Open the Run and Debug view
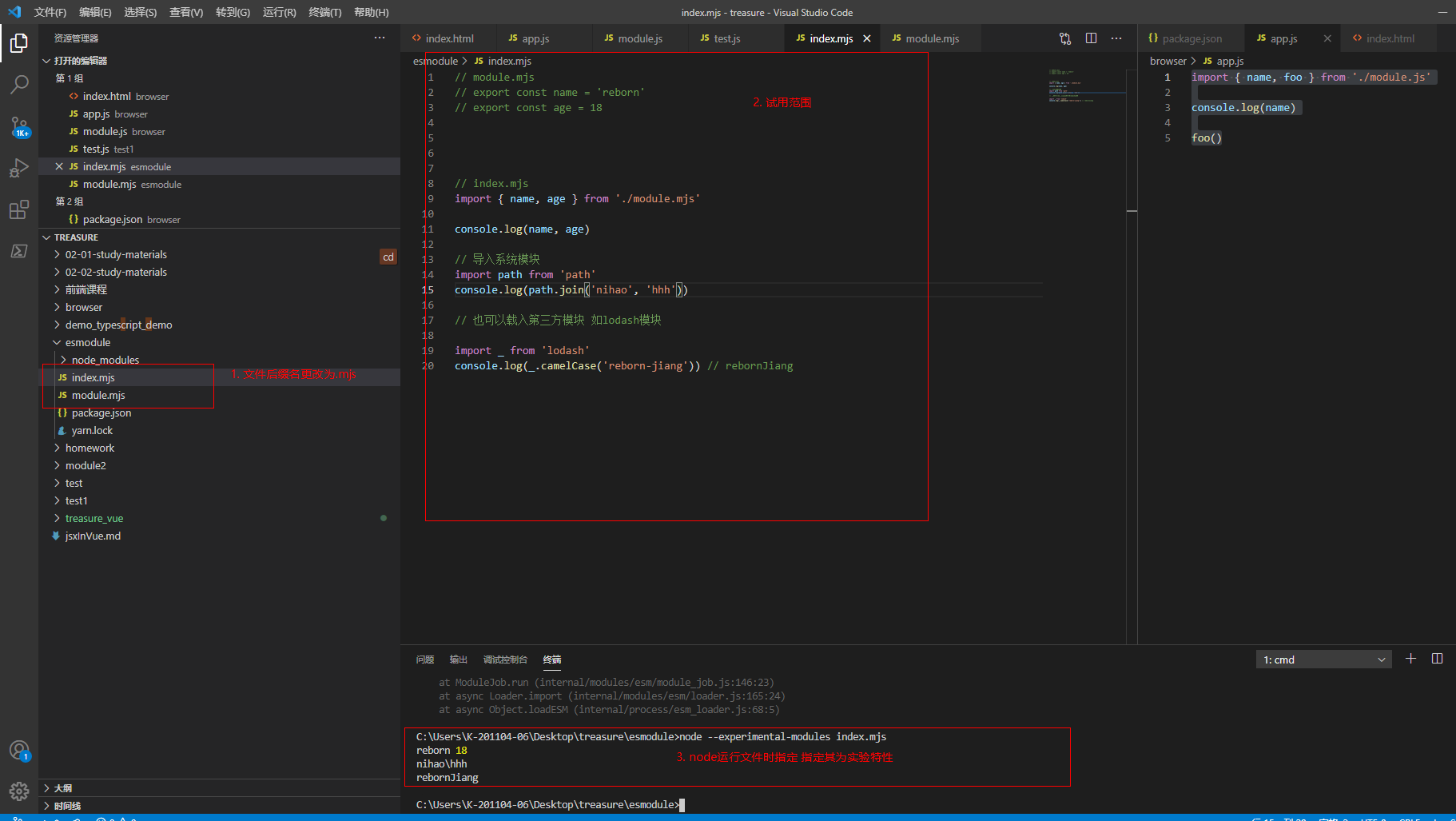The width and height of the screenshot is (1456, 821). tap(19, 168)
